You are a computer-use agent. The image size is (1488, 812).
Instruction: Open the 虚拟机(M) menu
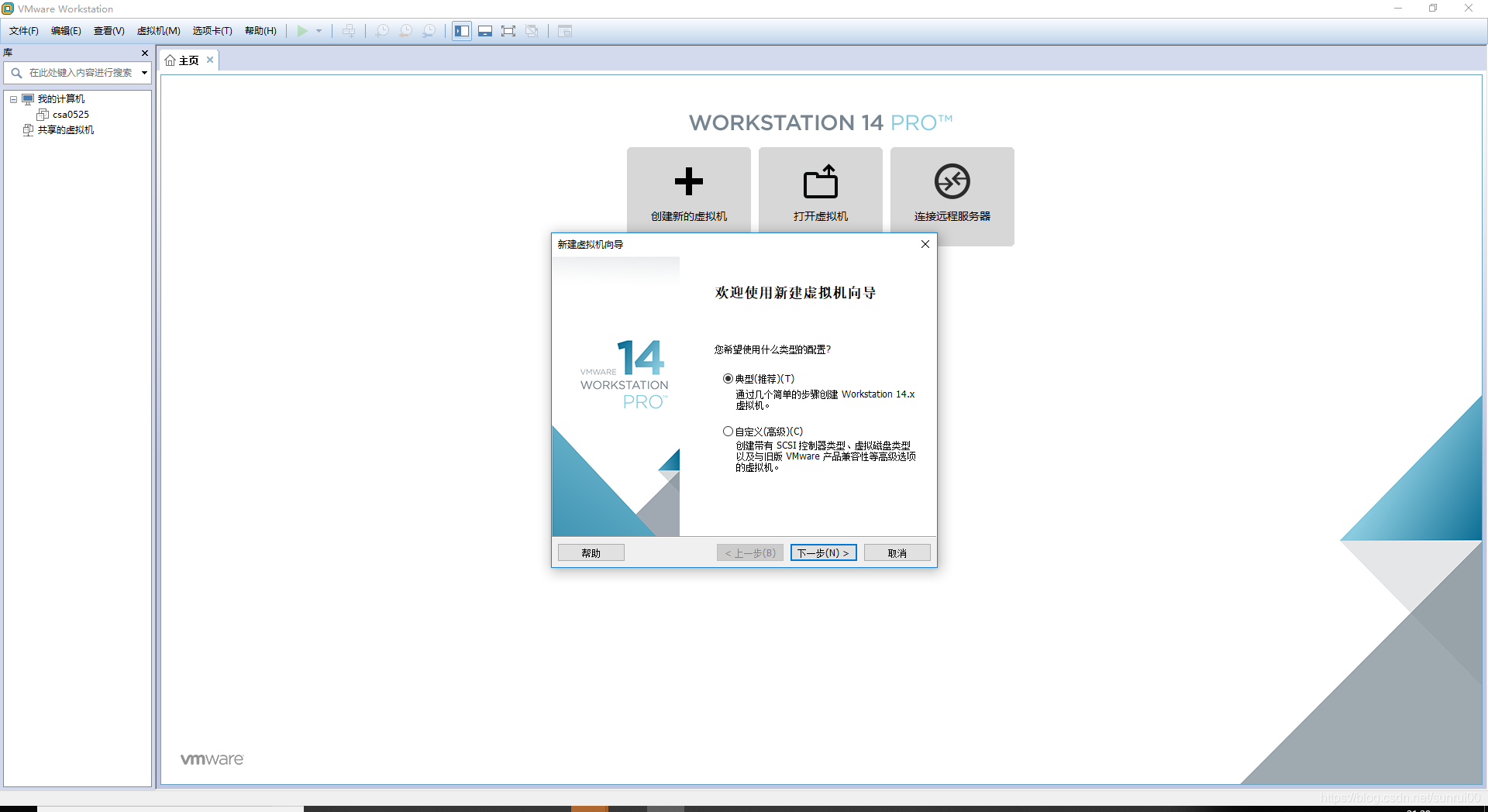[158, 31]
